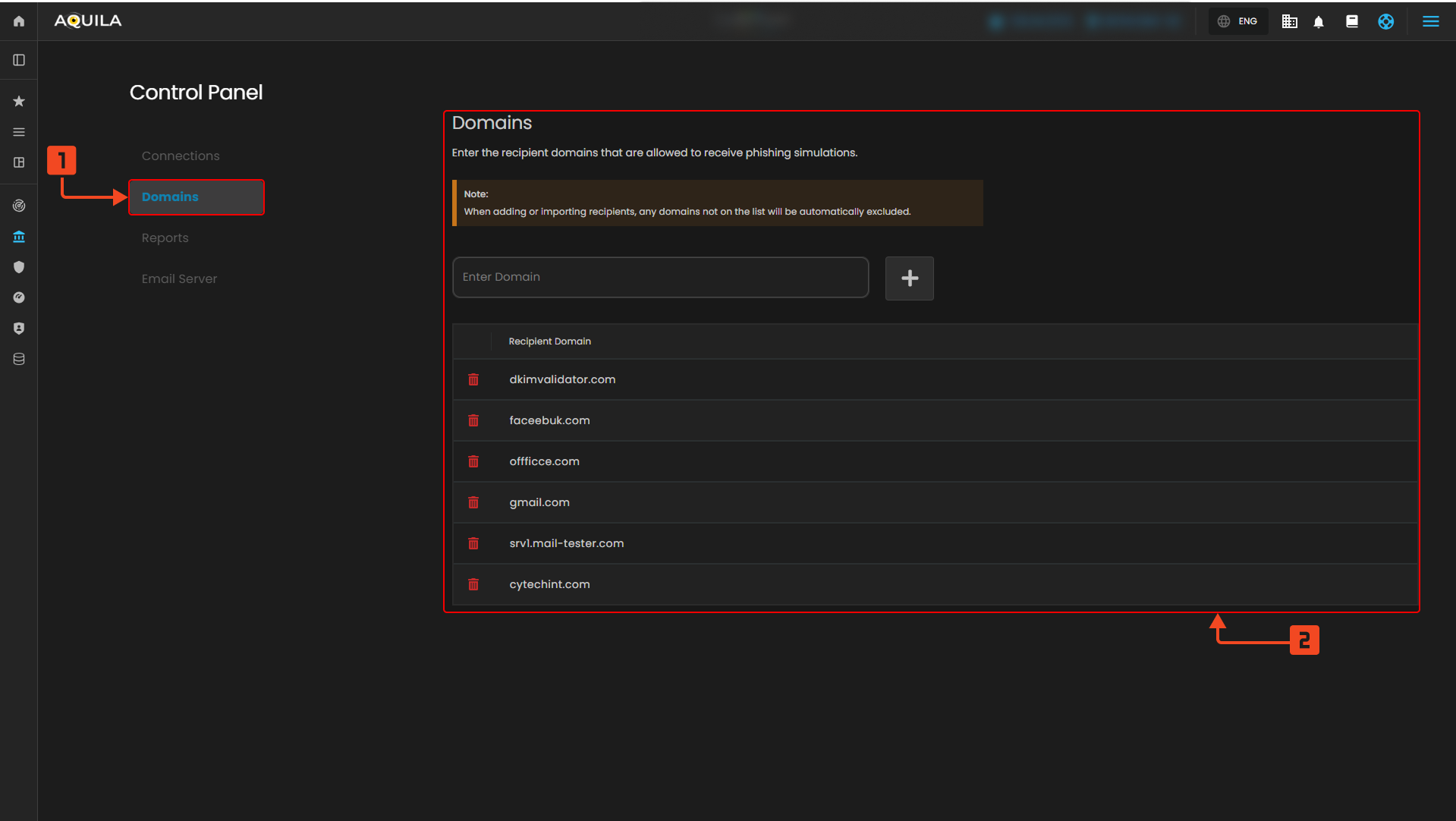Switch to the Connections section

(181, 156)
